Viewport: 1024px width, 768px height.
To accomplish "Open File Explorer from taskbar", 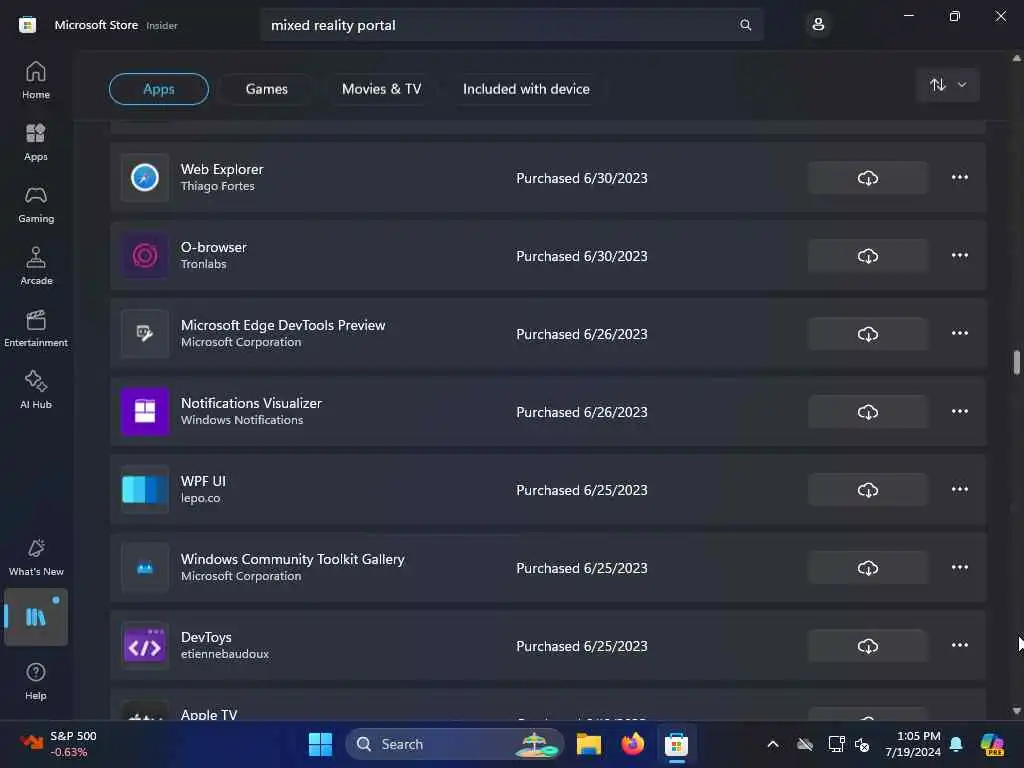I will 588,744.
